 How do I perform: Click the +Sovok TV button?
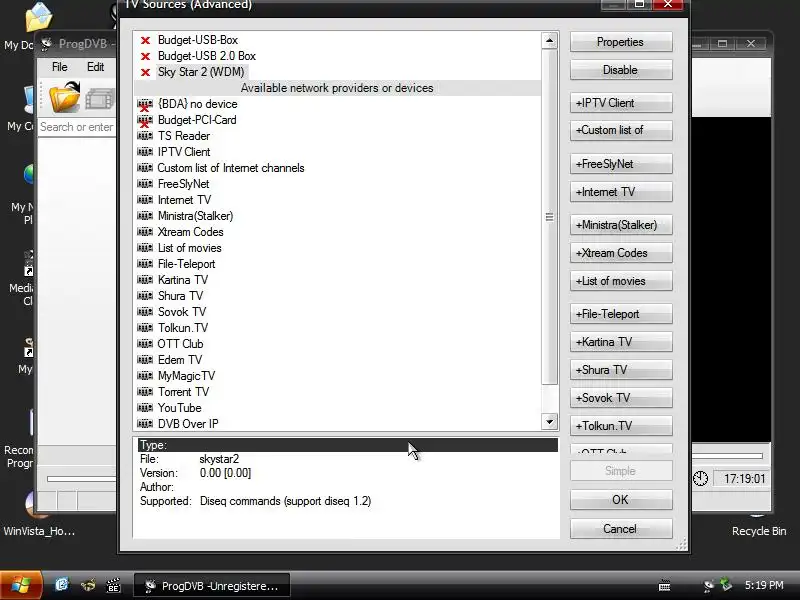coord(620,398)
